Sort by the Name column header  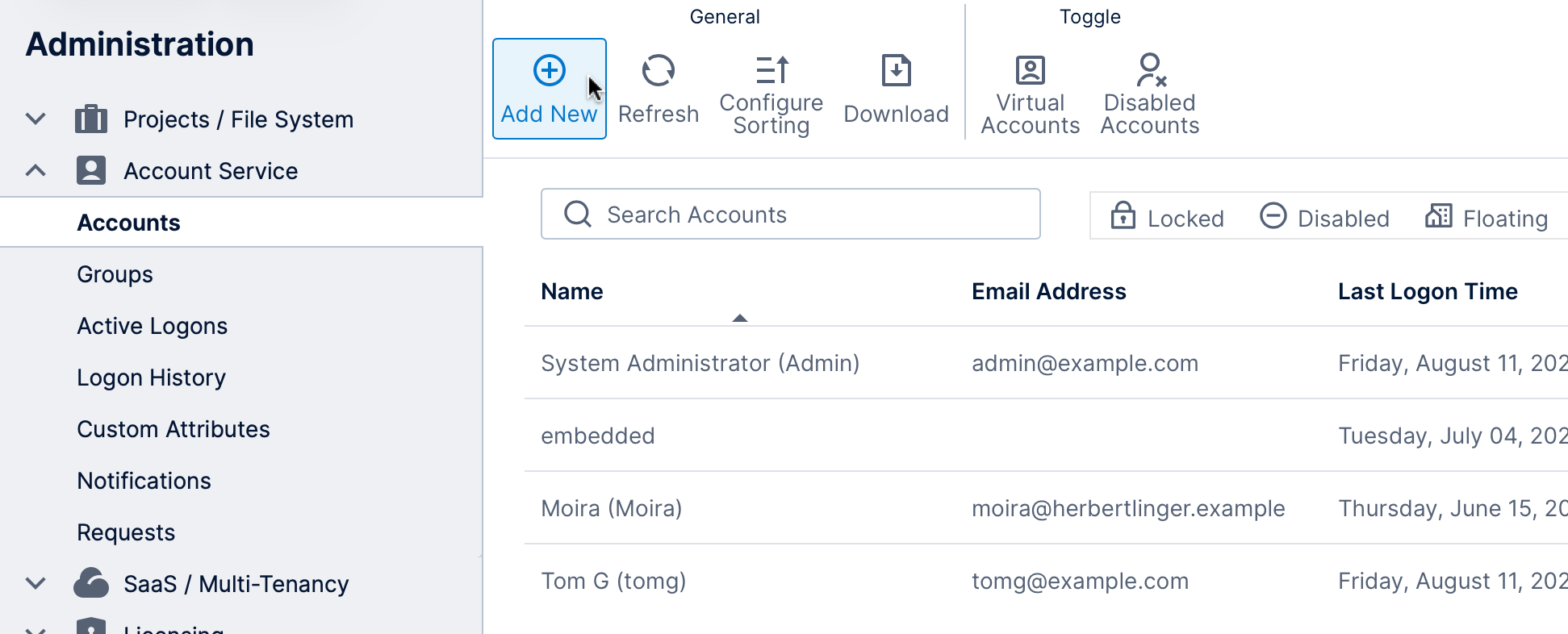coord(571,291)
